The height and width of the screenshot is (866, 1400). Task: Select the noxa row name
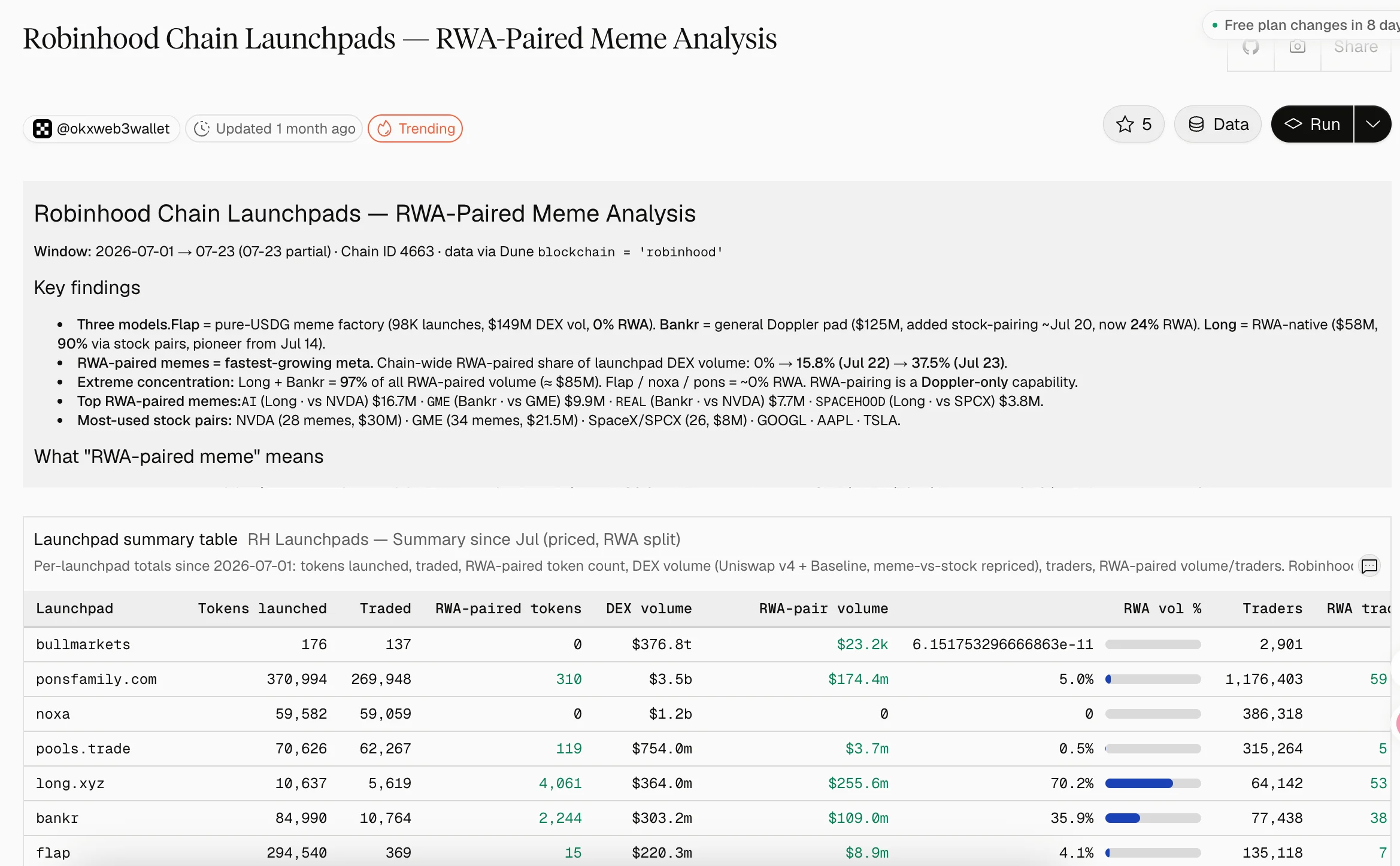(x=53, y=714)
